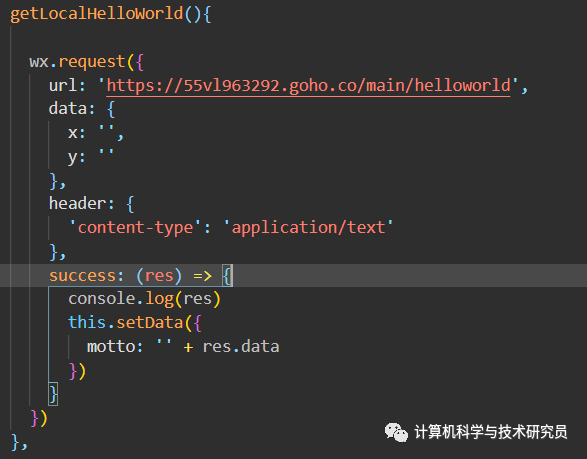Click the header property key
Screen dimensions: 587x459
(x=77, y=204)
